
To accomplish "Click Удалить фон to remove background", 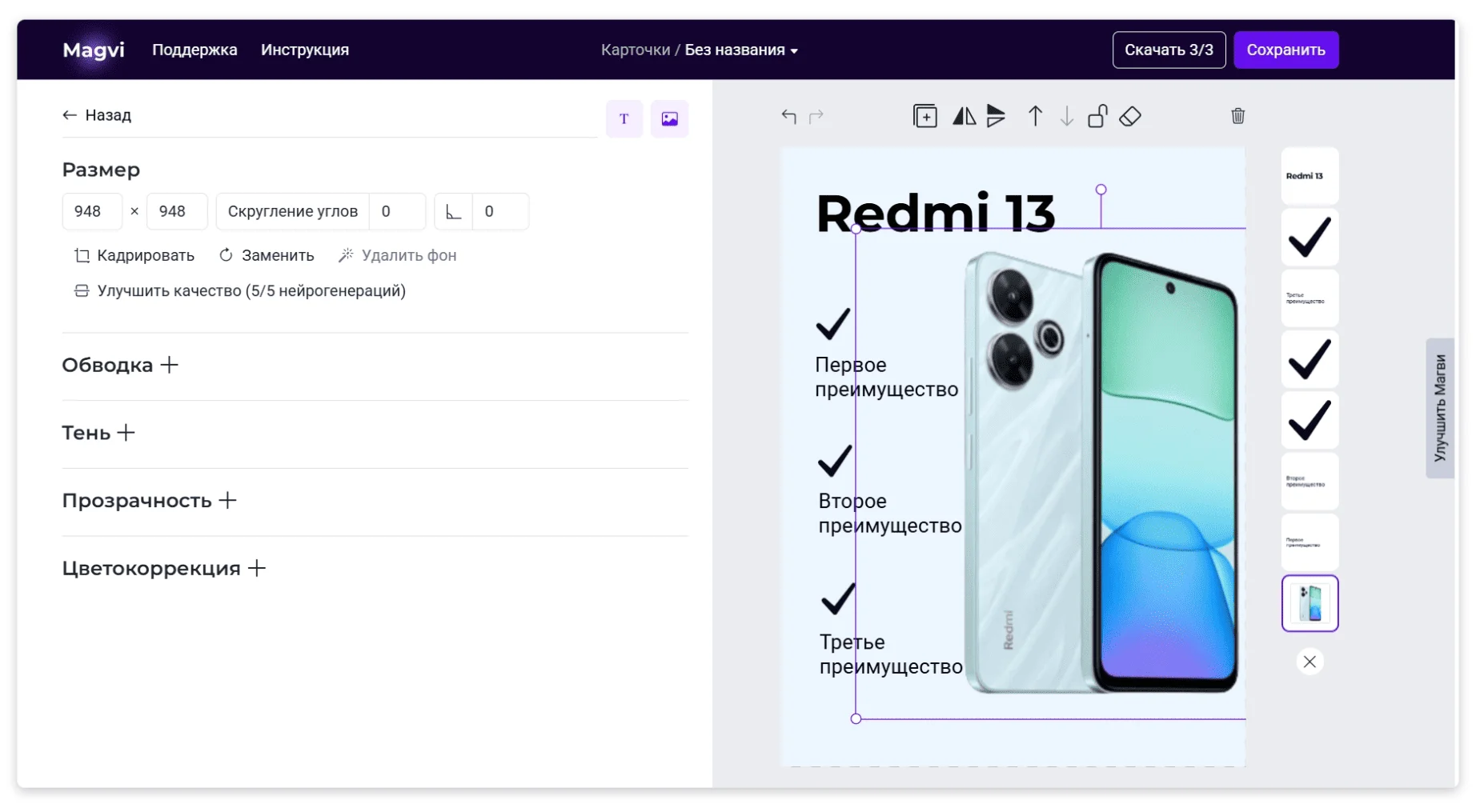I will tap(398, 255).
